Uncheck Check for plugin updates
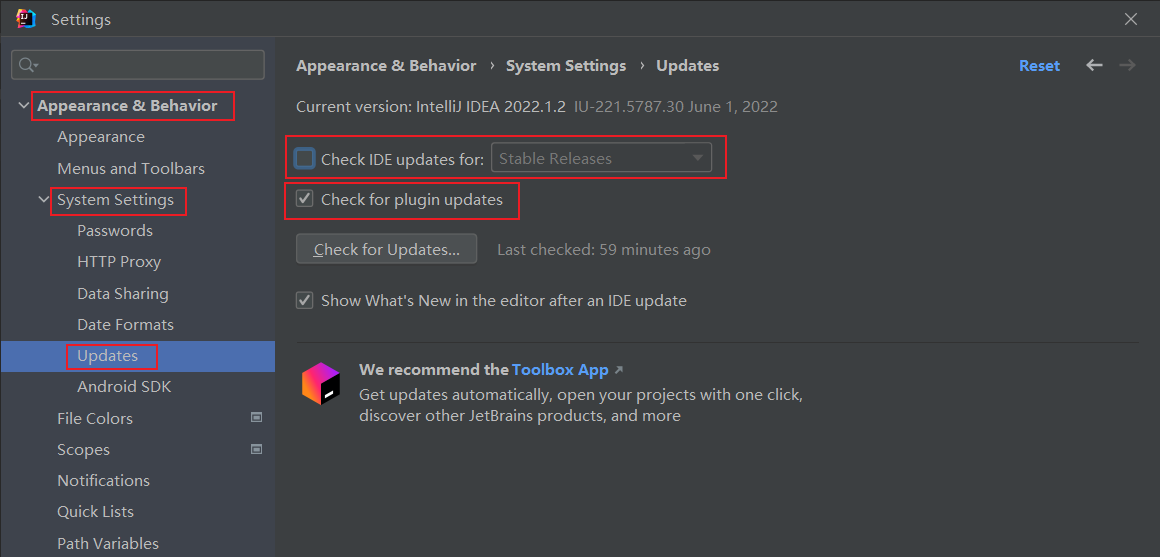The height and width of the screenshot is (557, 1160). click(x=305, y=199)
